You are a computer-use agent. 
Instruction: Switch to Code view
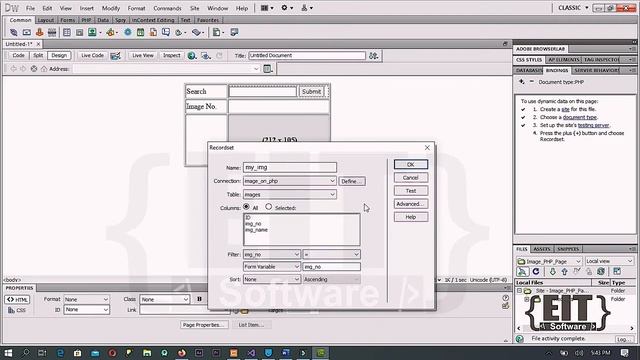(18, 56)
